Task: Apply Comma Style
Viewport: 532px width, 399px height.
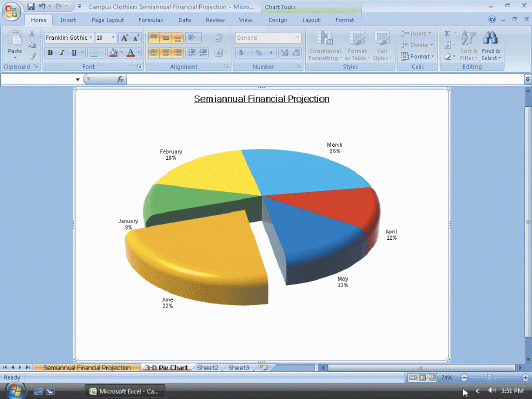Action: click(271, 53)
